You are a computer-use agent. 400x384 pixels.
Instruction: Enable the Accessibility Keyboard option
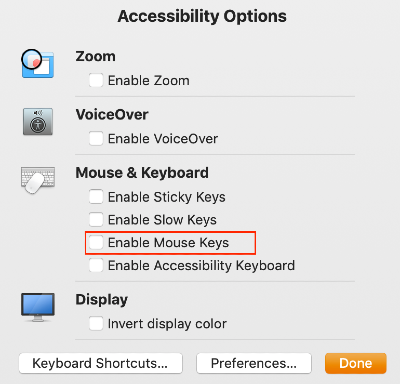coord(96,265)
